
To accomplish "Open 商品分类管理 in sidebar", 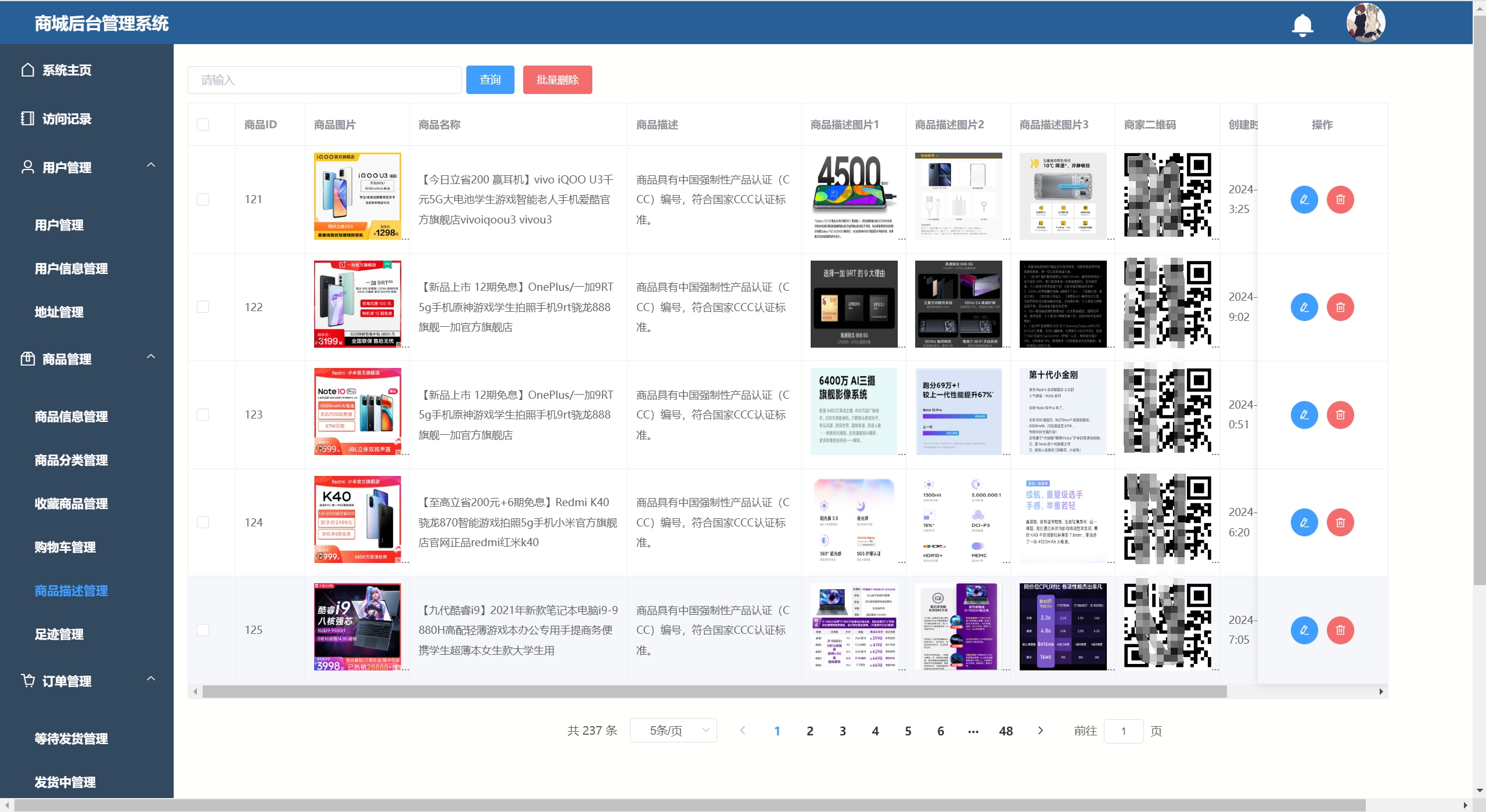I will click(x=71, y=460).
